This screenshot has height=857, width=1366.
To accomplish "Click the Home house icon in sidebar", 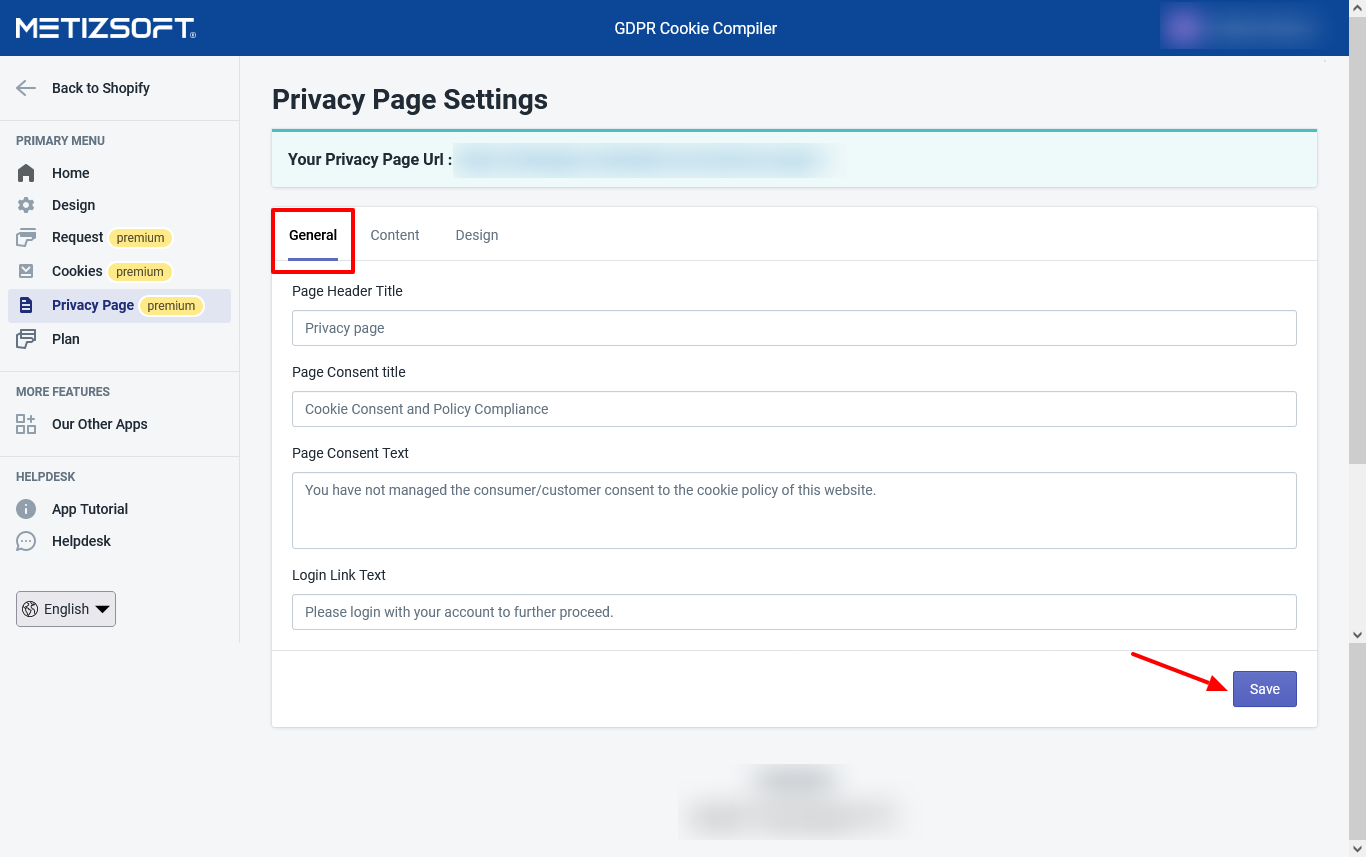I will point(26,173).
